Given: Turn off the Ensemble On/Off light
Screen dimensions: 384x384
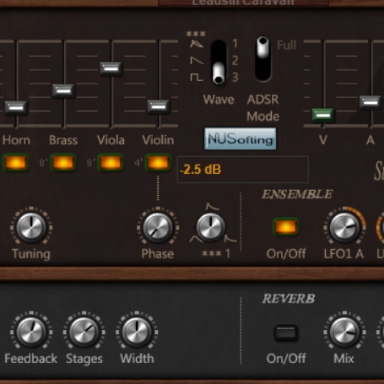Looking at the screenshot, I should coord(286,227).
